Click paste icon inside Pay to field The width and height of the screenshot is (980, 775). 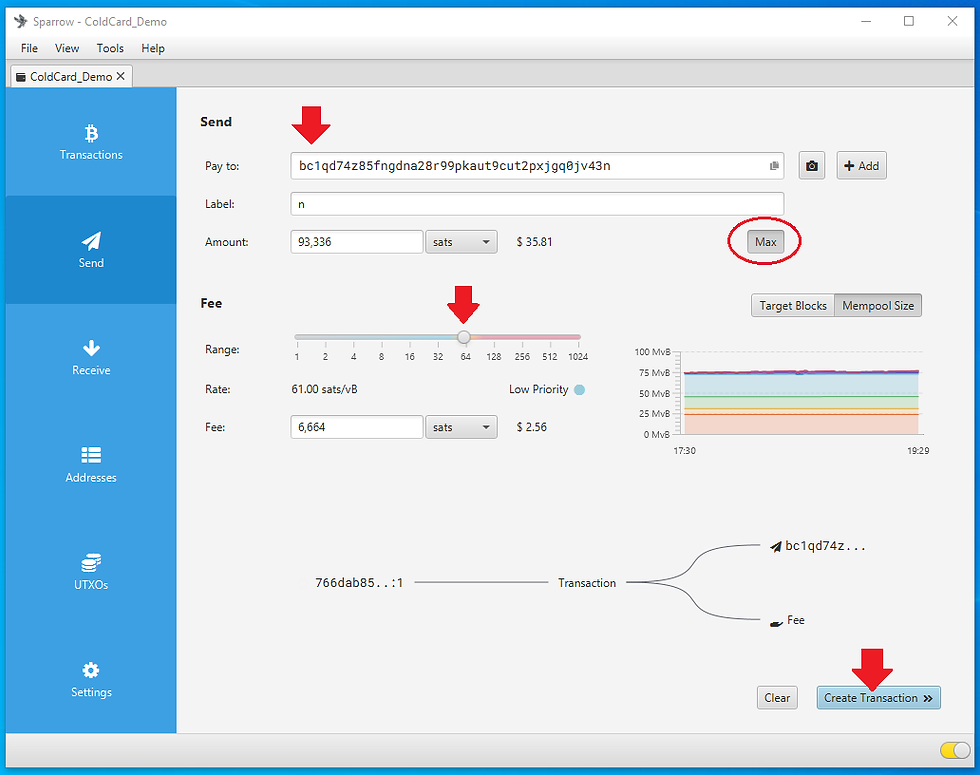click(x=774, y=166)
